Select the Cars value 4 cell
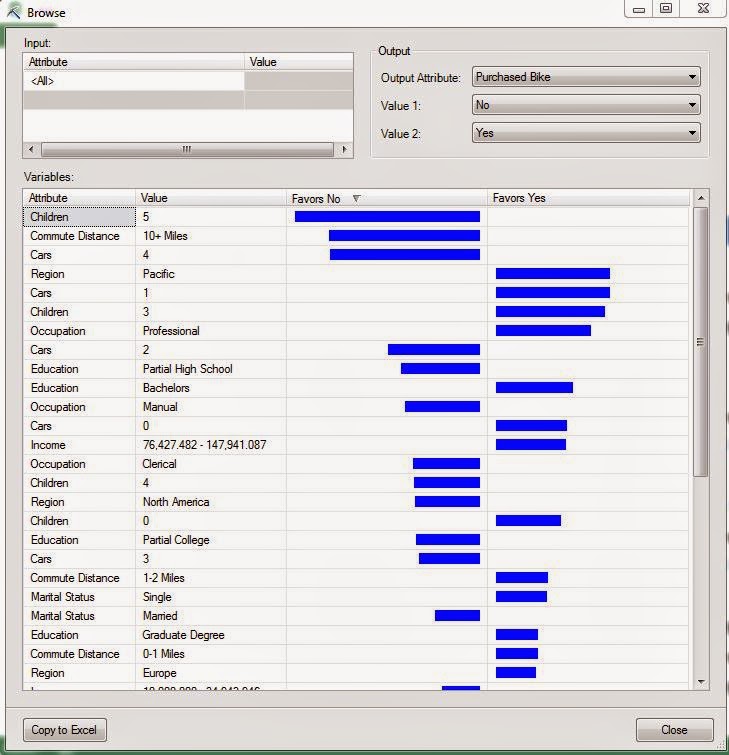 [x=211, y=255]
